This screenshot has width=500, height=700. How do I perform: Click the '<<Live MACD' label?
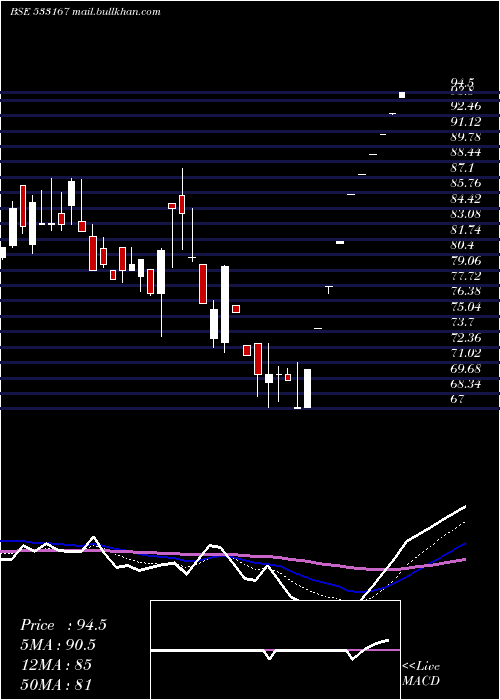(421, 674)
